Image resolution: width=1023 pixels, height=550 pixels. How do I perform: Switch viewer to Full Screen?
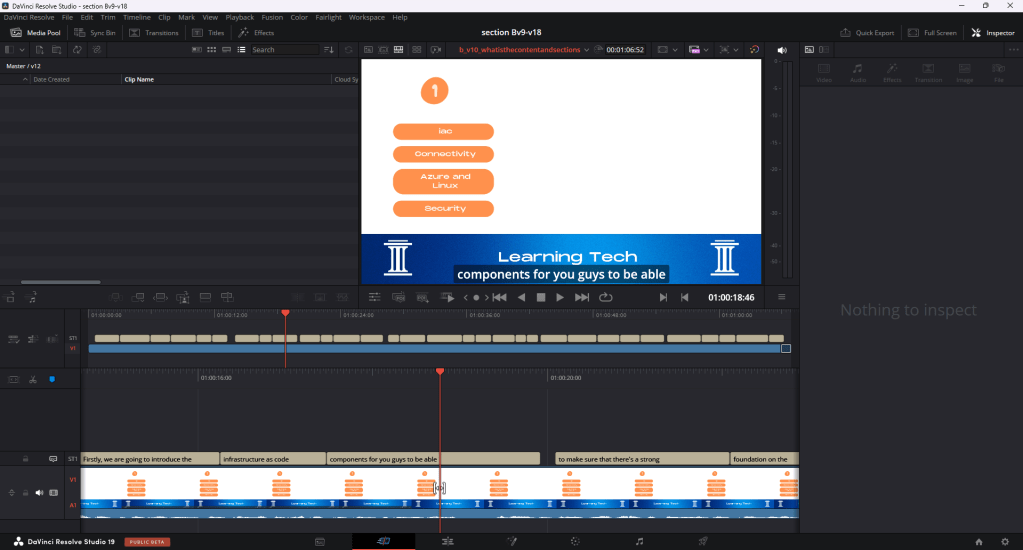932,33
